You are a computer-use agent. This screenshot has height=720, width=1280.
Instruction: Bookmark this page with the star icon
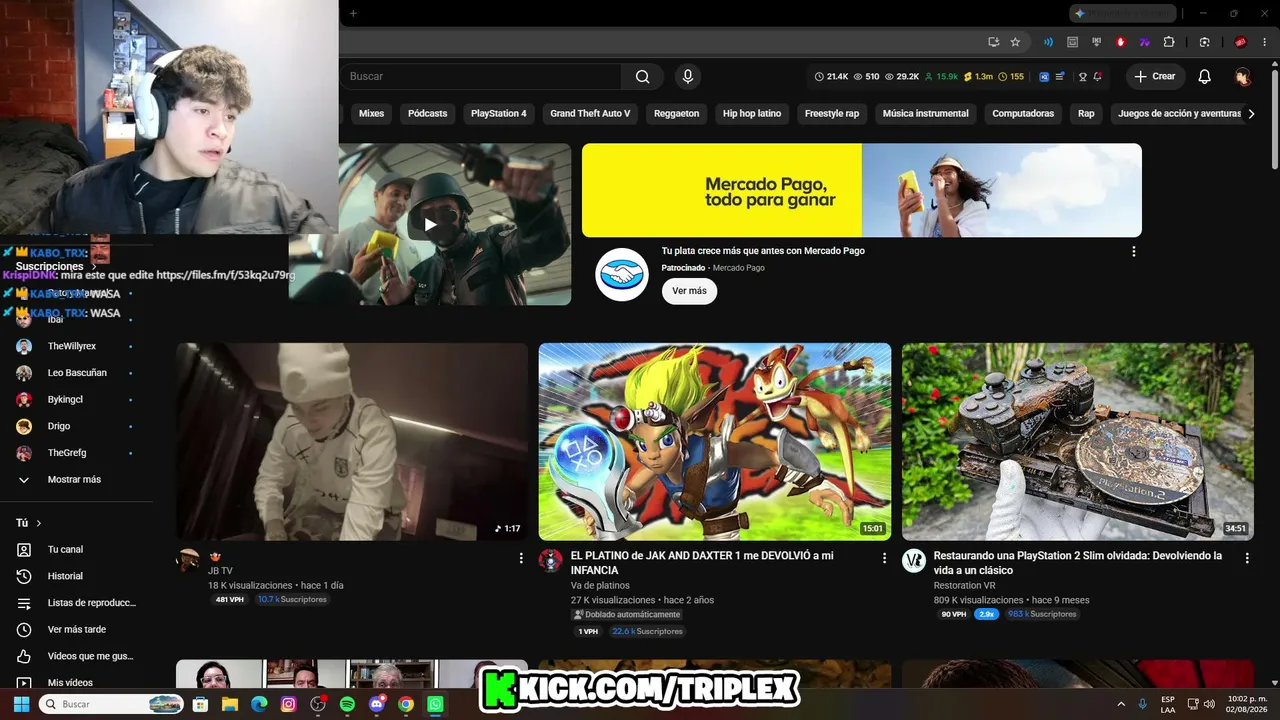(x=1015, y=42)
